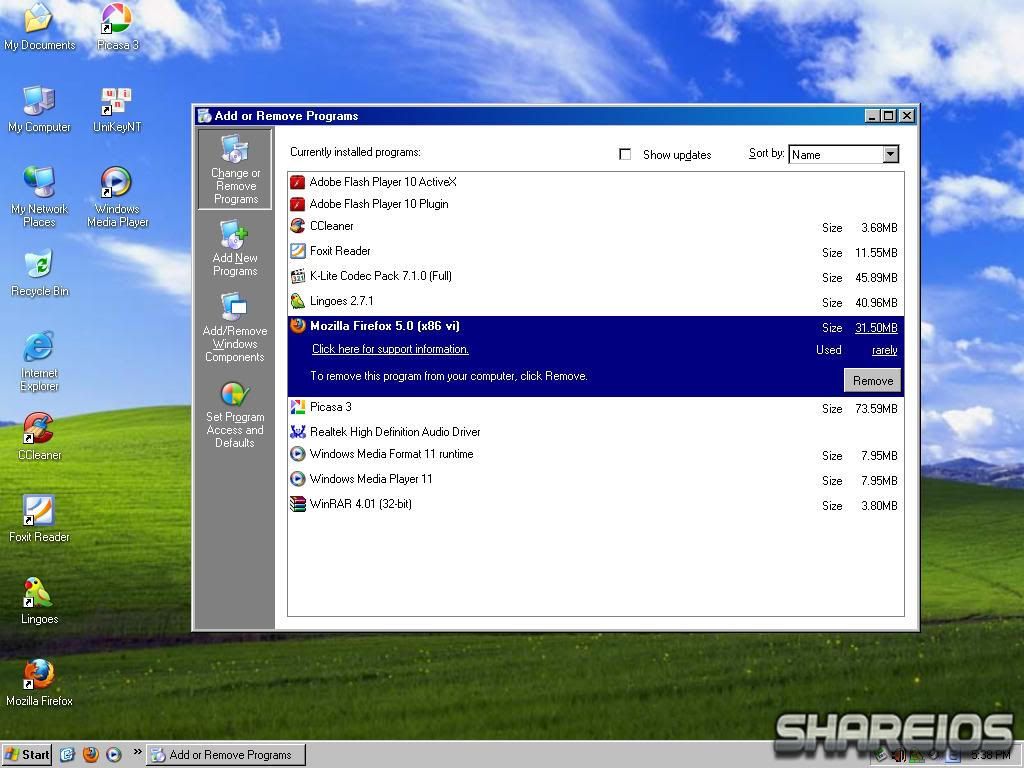Select Adobe Flash Player 10 ActiveX entry
This screenshot has height=768, width=1024.
tap(596, 182)
